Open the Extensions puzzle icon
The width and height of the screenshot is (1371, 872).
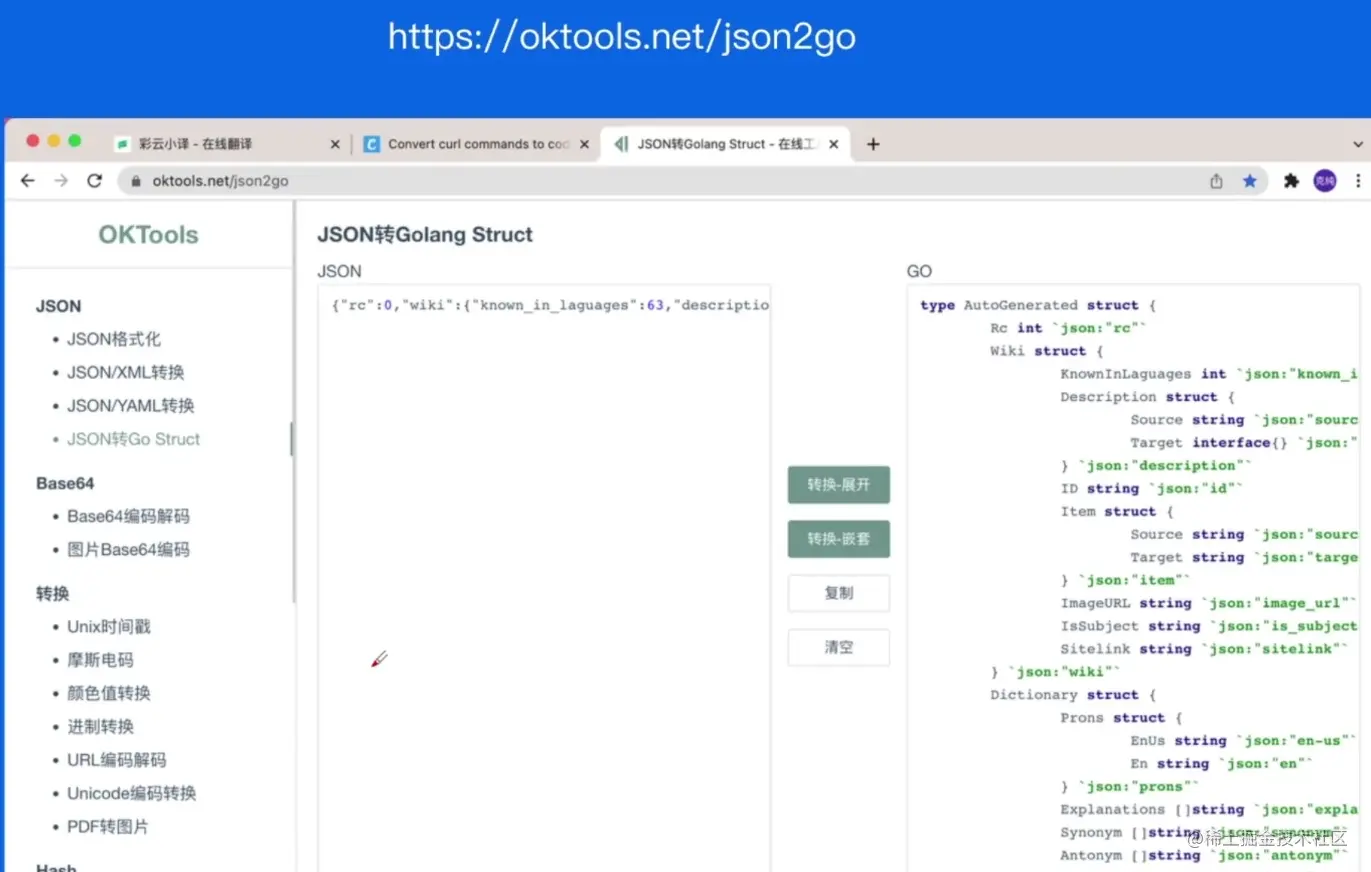pyautogui.click(x=1291, y=181)
